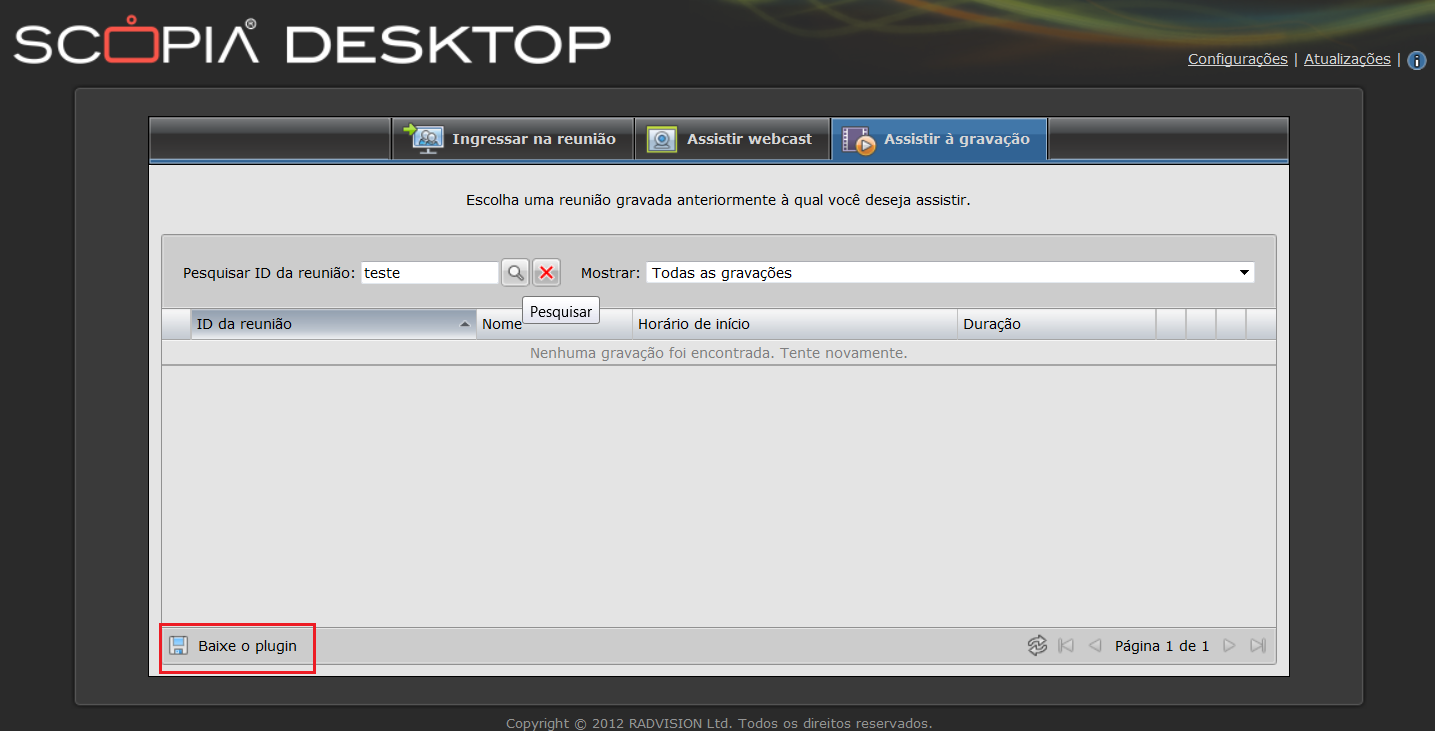Open the Assistir webcast tab
The width and height of the screenshot is (1435, 731).
point(732,139)
